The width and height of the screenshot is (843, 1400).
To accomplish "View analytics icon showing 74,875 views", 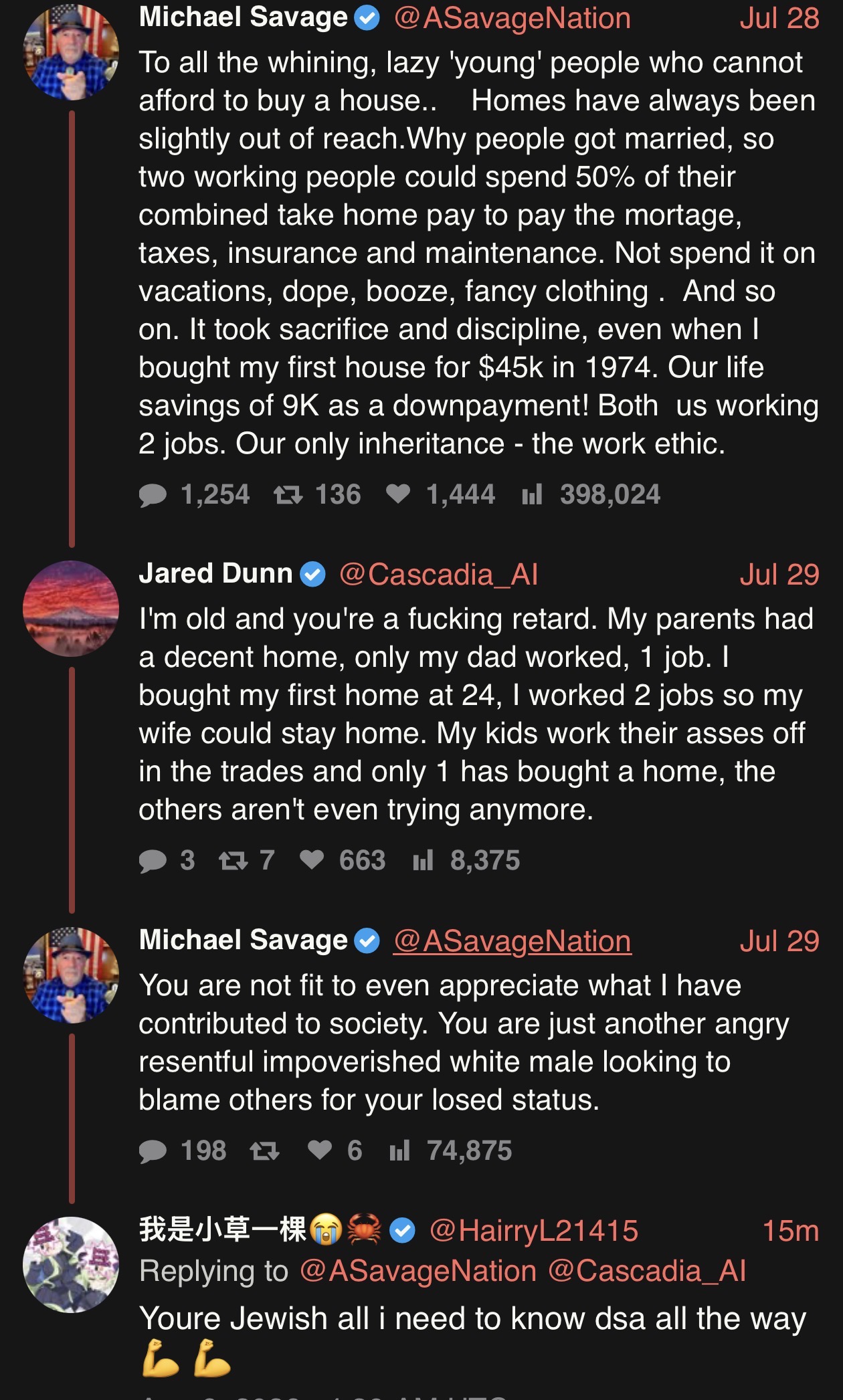I will (x=399, y=1151).
